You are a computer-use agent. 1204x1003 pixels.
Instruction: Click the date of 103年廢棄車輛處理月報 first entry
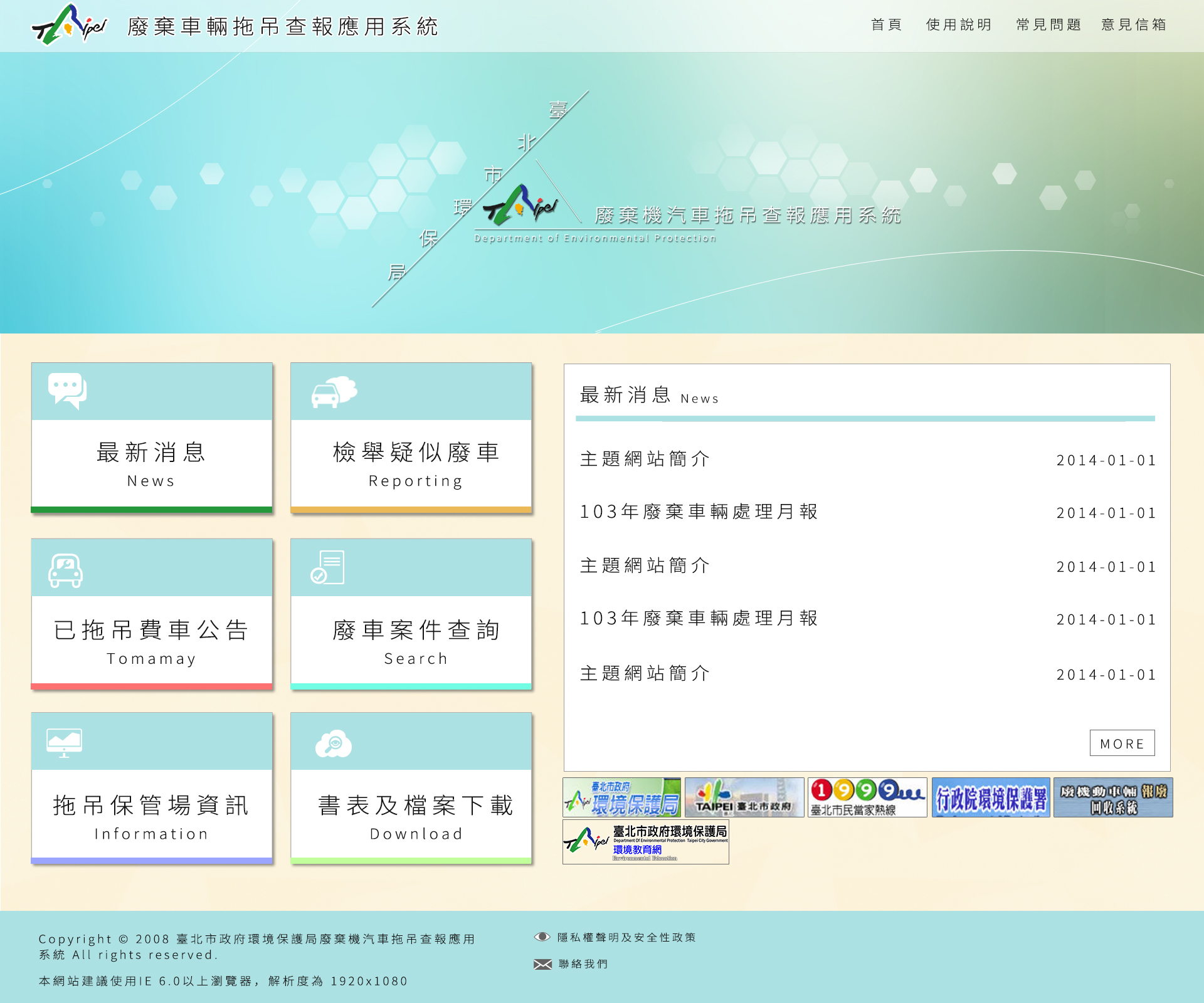click(x=1106, y=513)
